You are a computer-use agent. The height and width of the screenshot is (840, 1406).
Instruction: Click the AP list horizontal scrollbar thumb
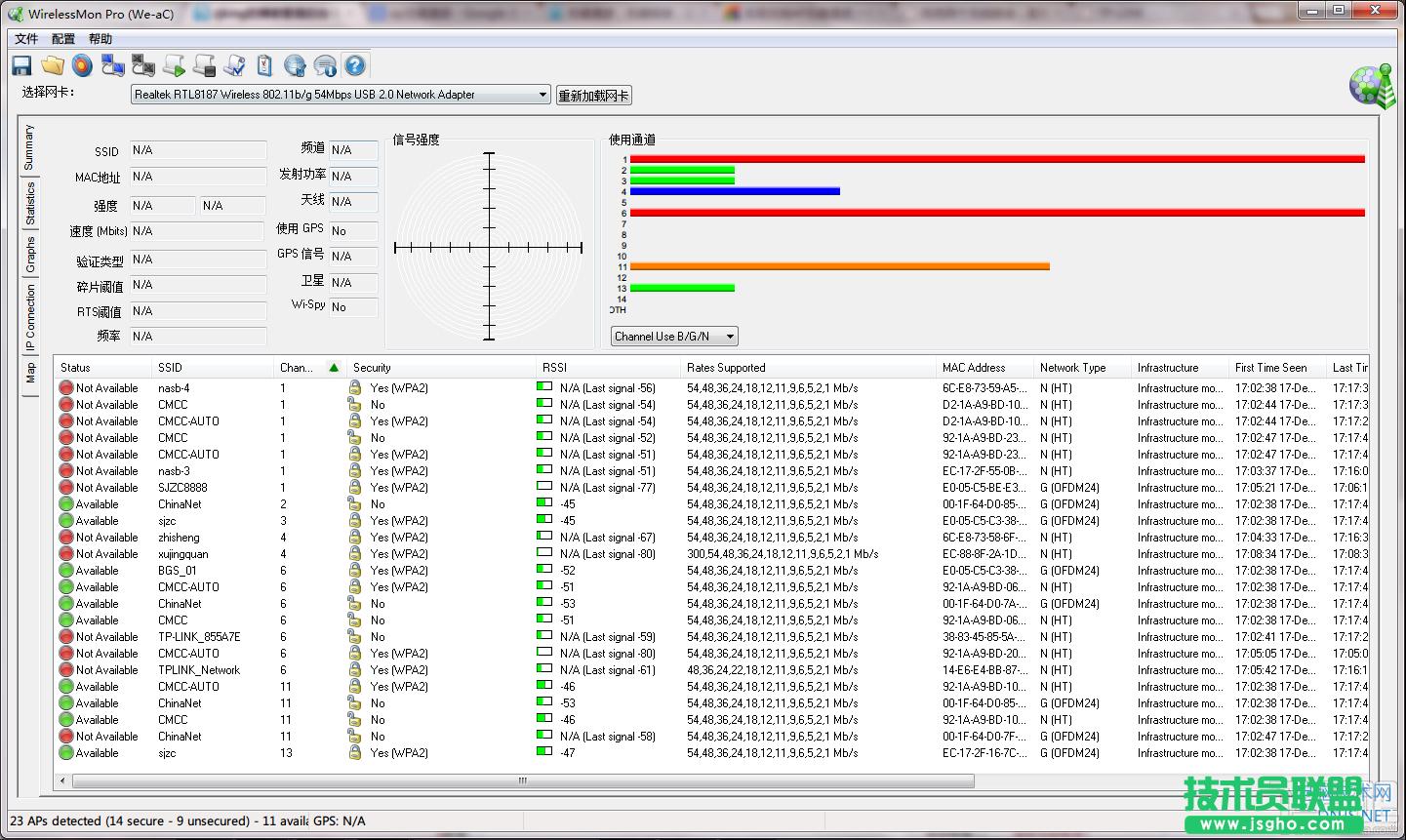[x=522, y=780]
